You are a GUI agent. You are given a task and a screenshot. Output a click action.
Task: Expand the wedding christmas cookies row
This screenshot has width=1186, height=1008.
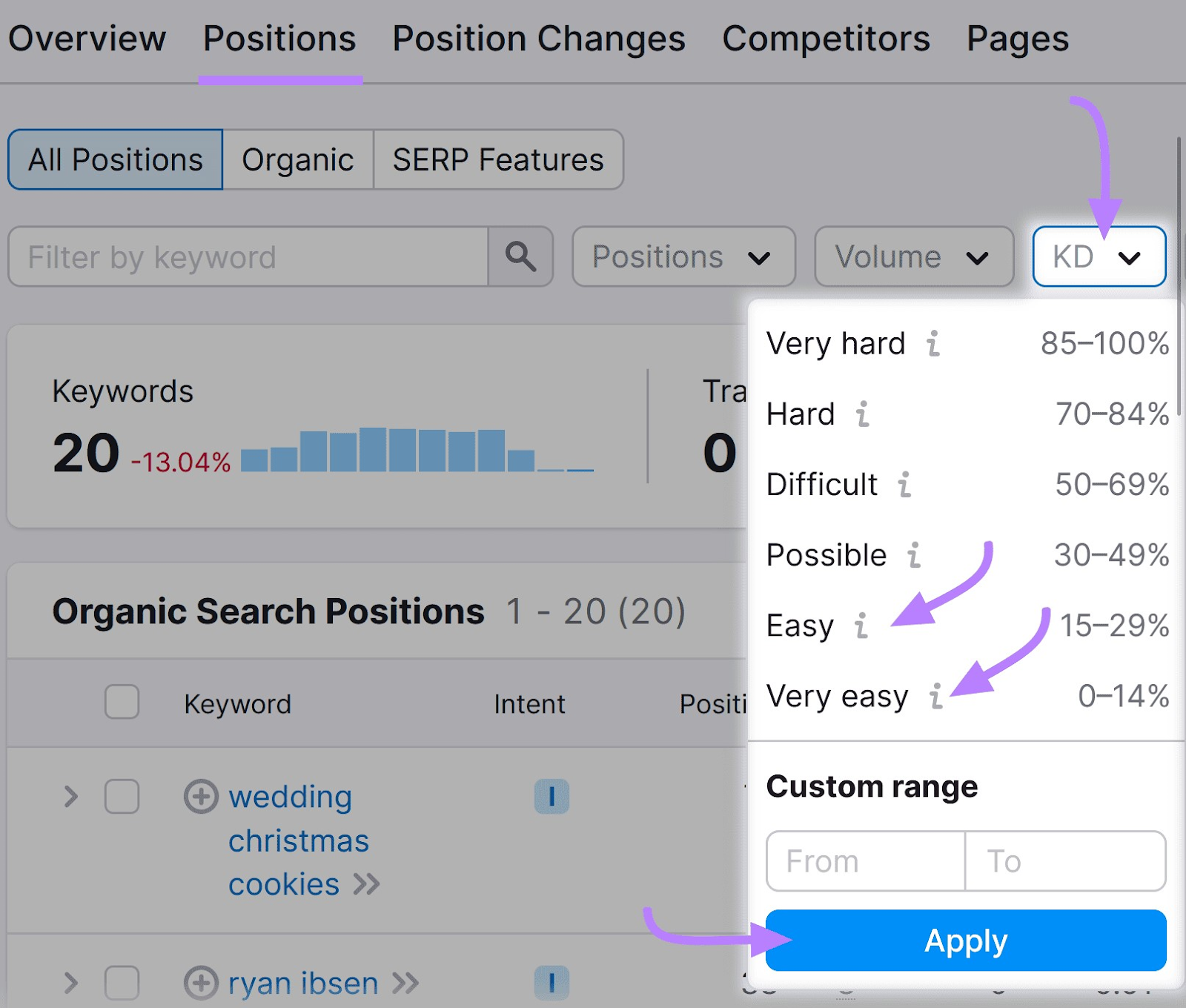(x=71, y=797)
